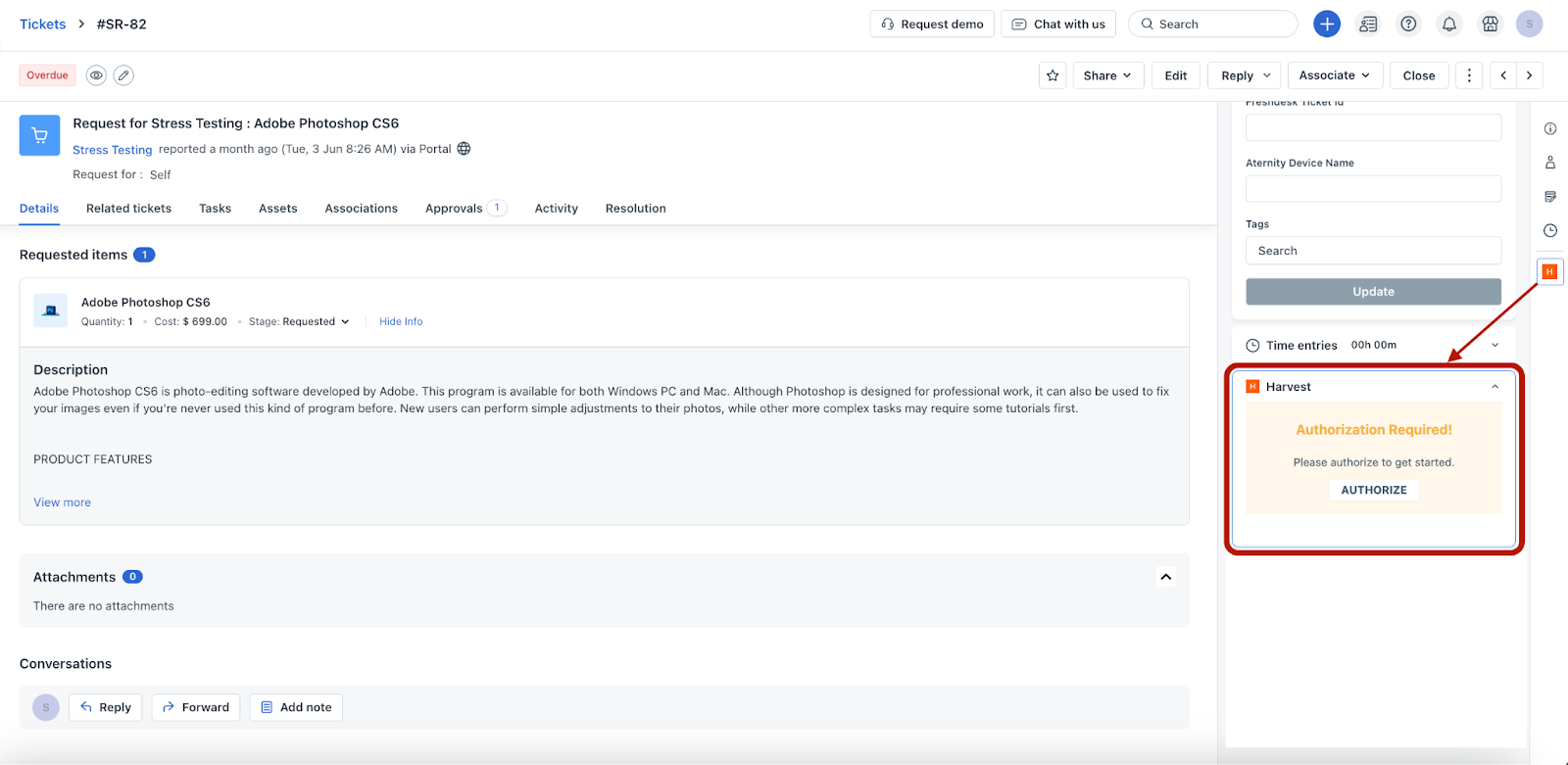
Task: Click the Forward button
Action: pyautogui.click(x=196, y=707)
